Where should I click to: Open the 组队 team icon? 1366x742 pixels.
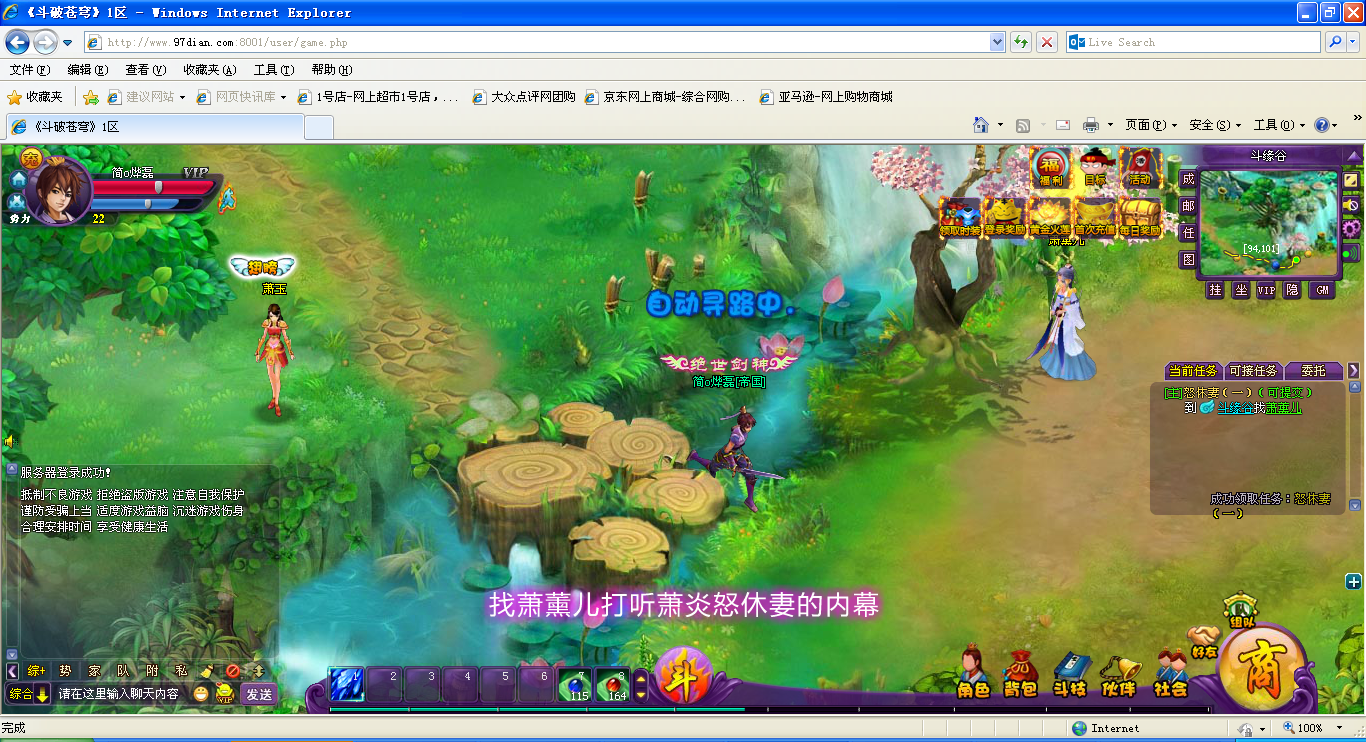pos(1242,610)
